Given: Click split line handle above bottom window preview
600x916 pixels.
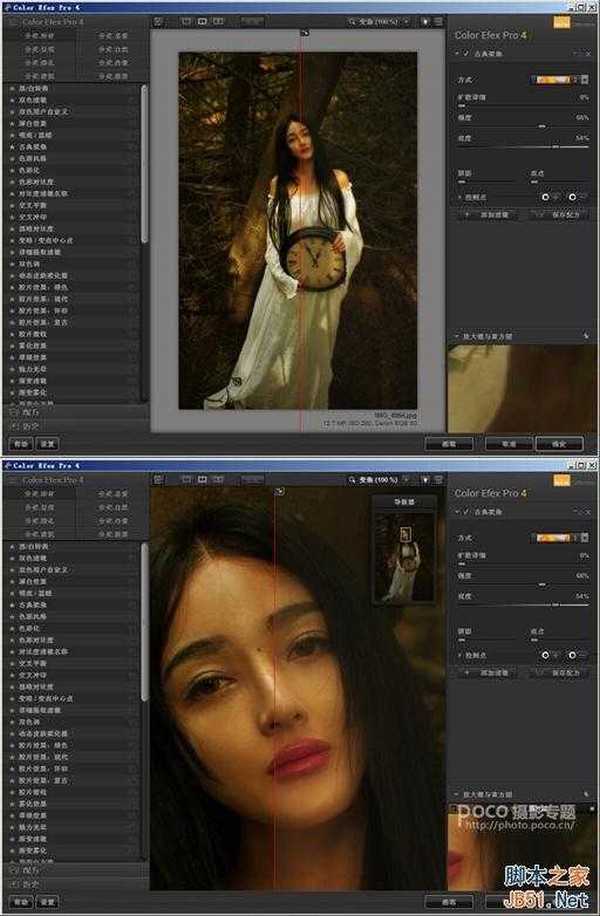Looking at the screenshot, I should click(x=279, y=491).
